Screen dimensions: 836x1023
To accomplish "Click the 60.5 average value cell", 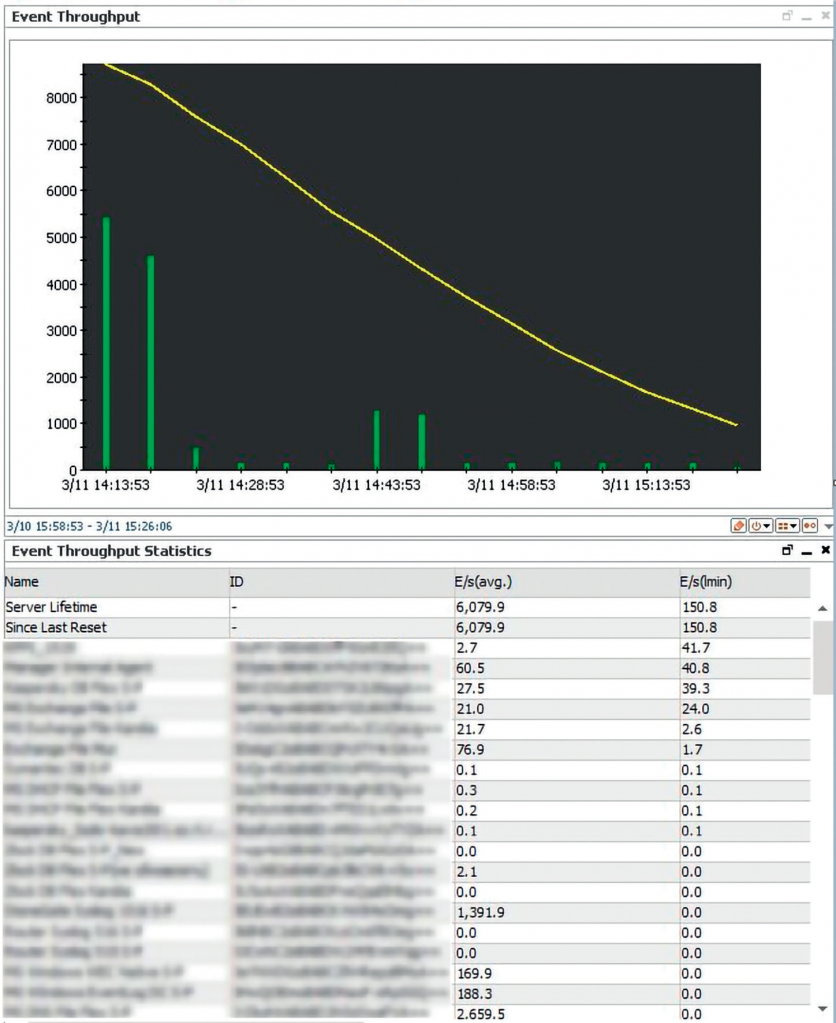I will pyautogui.click(x=566, y=668).
